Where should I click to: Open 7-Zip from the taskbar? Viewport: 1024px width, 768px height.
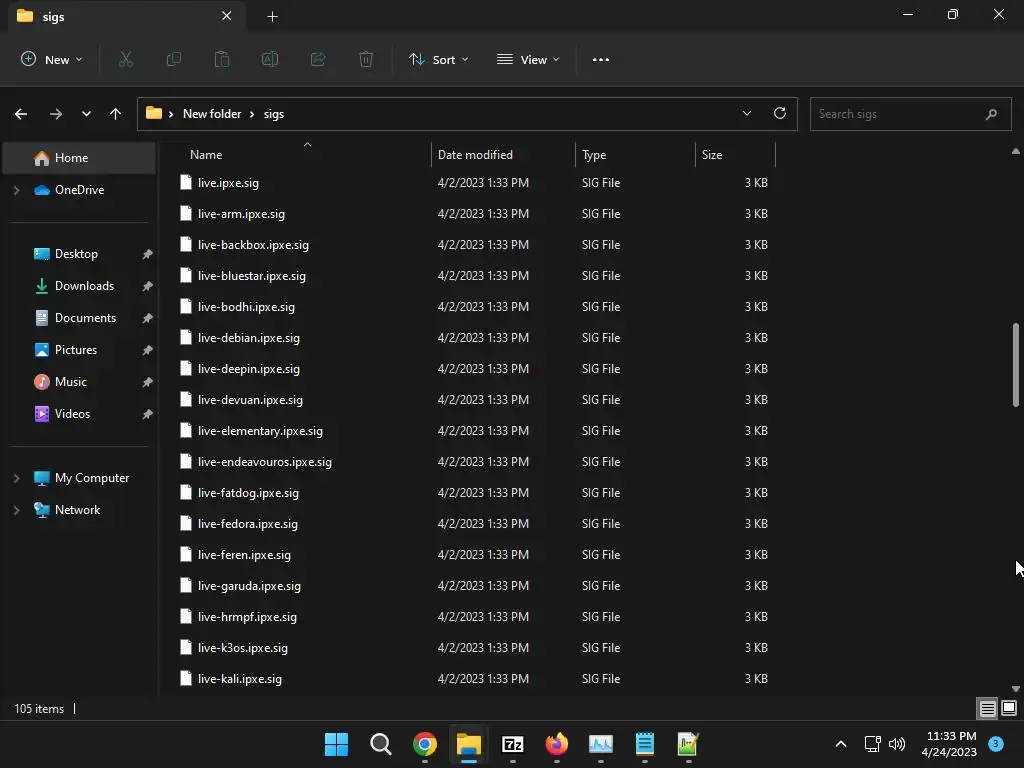tap(513, 744)
